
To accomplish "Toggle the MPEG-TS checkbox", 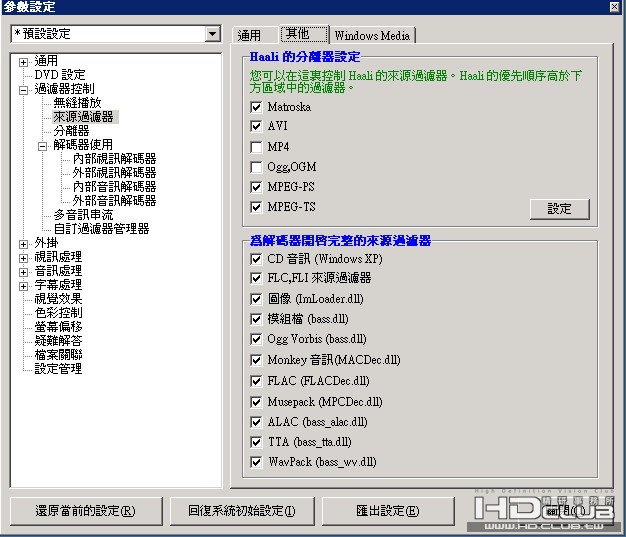I will [256, 207].
